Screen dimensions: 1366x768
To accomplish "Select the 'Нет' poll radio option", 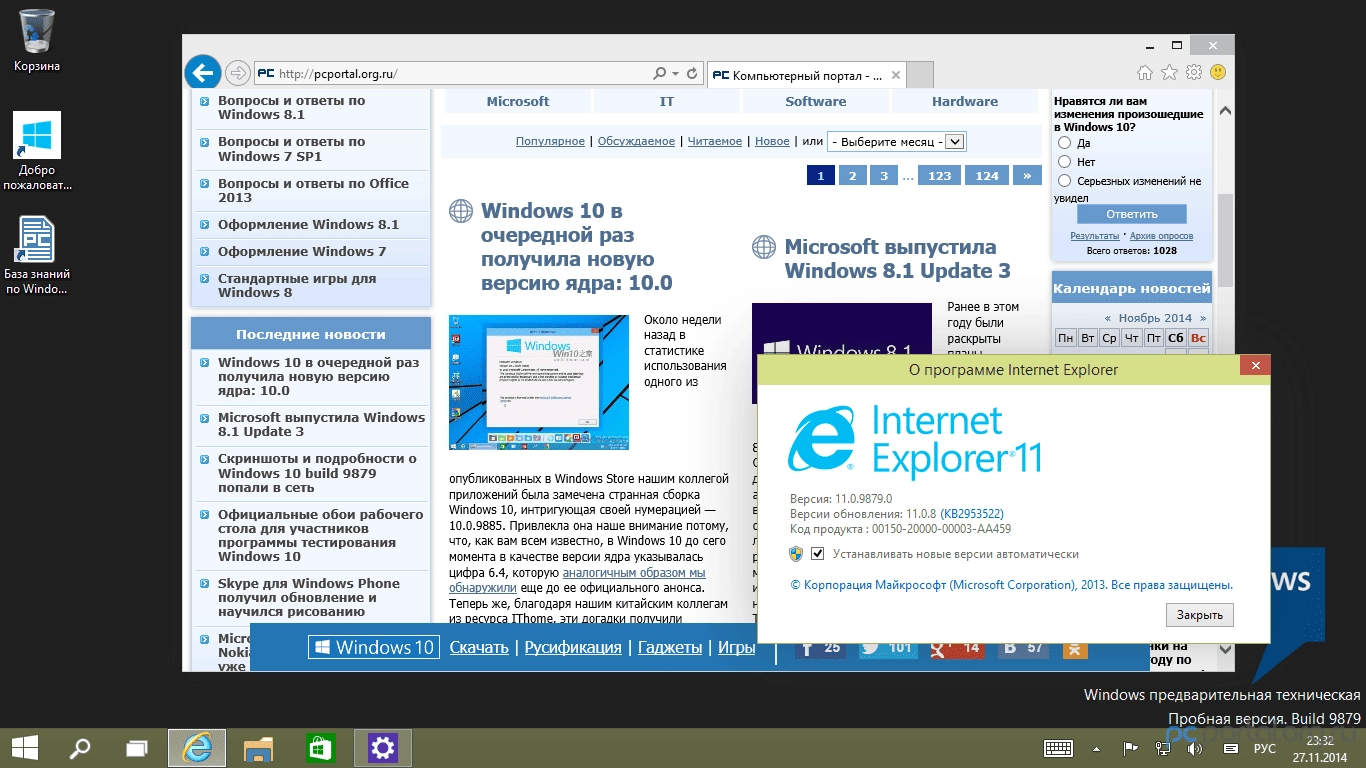I will [x=1064, y=161].
